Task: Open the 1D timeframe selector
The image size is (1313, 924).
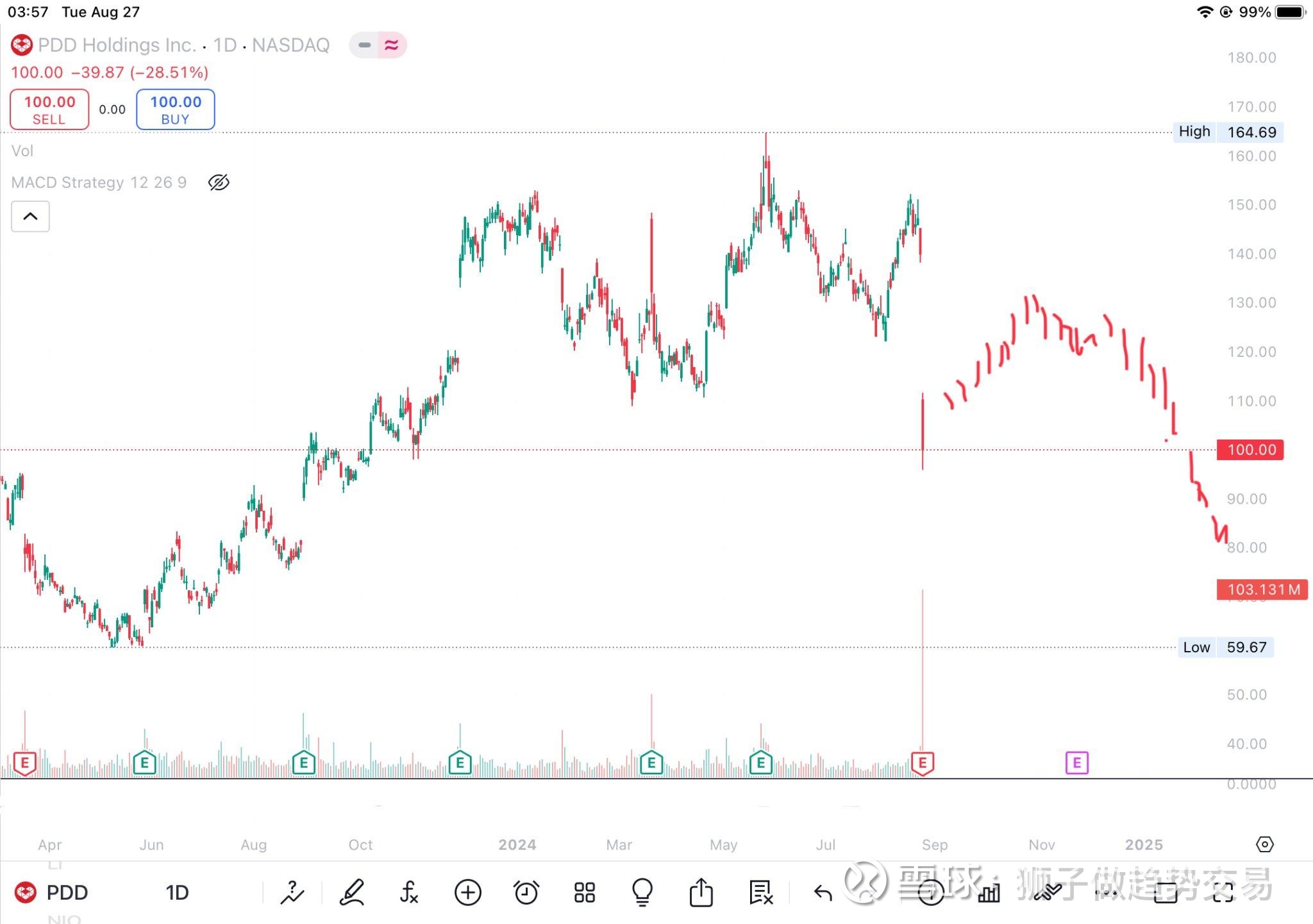Action: click(x=177, y=892)
